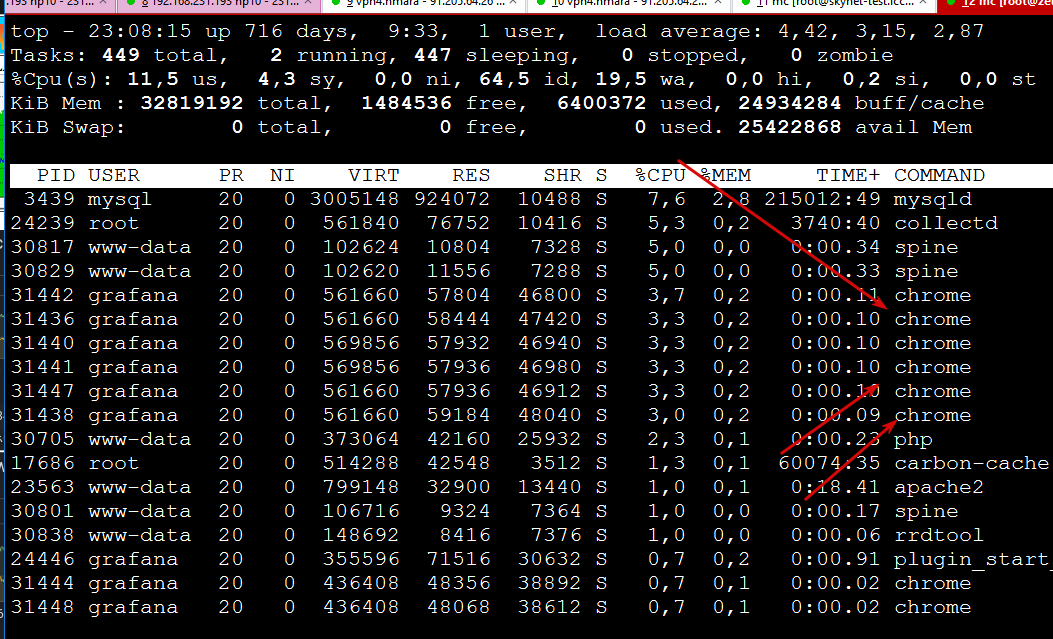Select the chrome command in PID 31448 row

pos(933,608)
